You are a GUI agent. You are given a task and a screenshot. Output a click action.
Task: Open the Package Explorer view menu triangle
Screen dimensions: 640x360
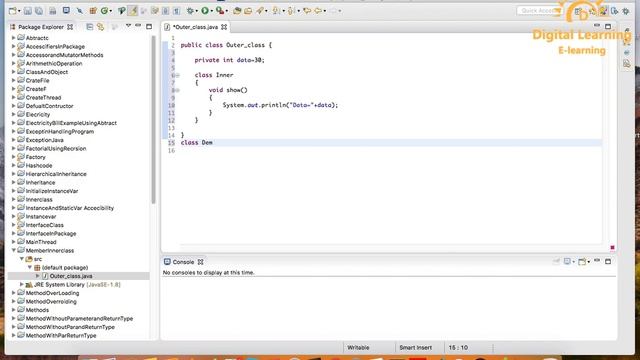128,26
